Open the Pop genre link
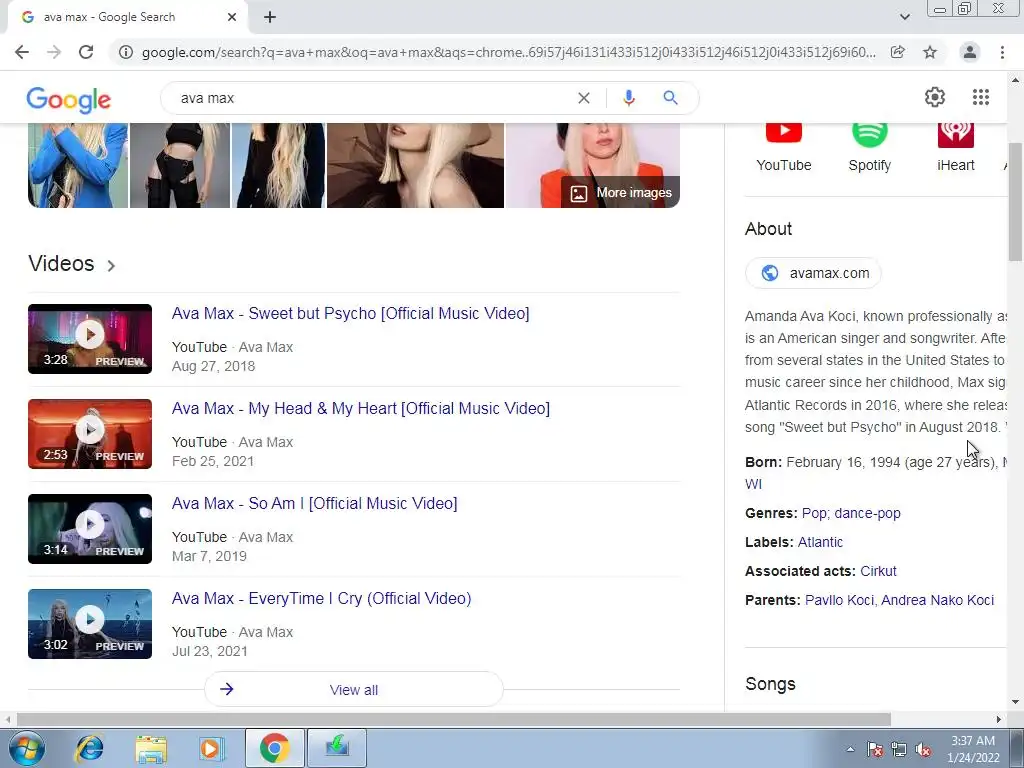This screenshot has height=768, width=1024. tap(814, 513)
